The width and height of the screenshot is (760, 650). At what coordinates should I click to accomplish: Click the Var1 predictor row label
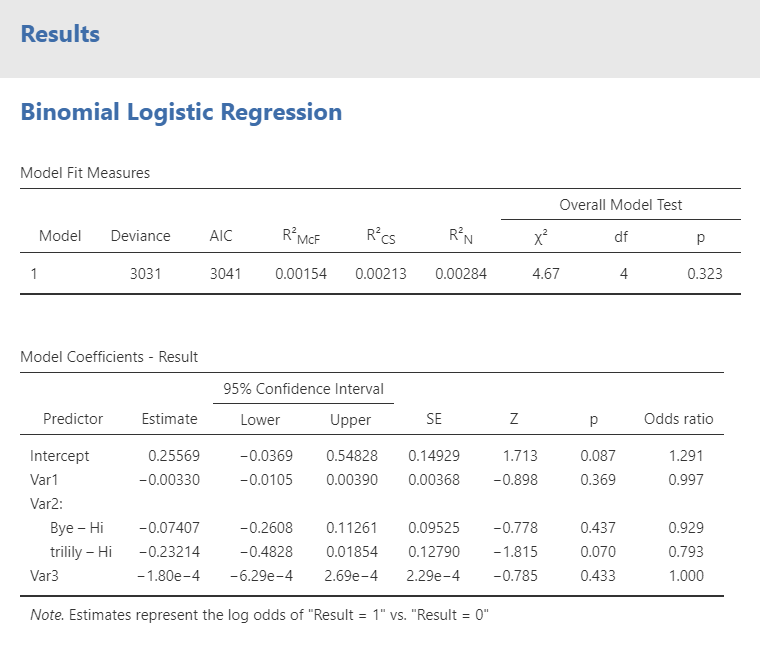[46, 480]
